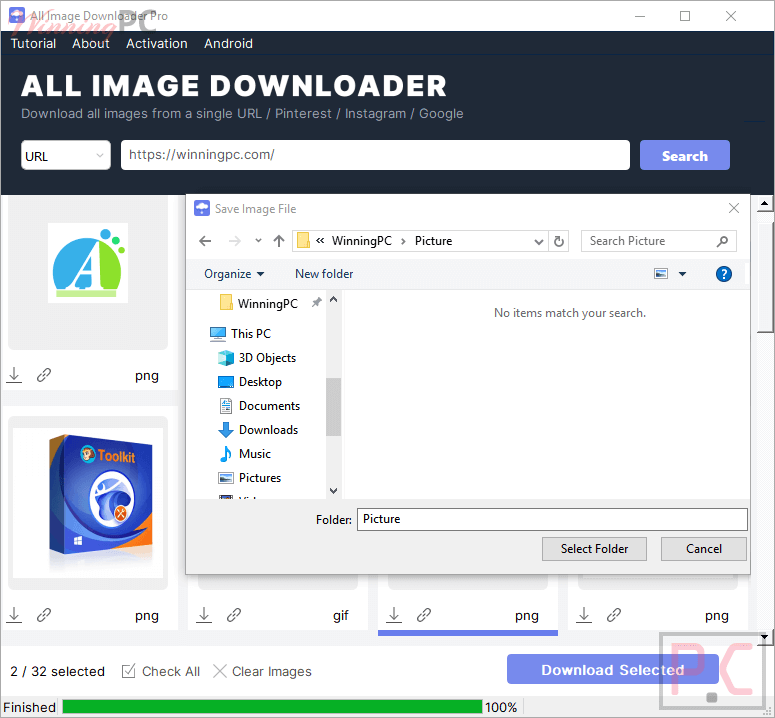Open the Tutorial menu
The image size is (775, 718).
pos(33,43)
